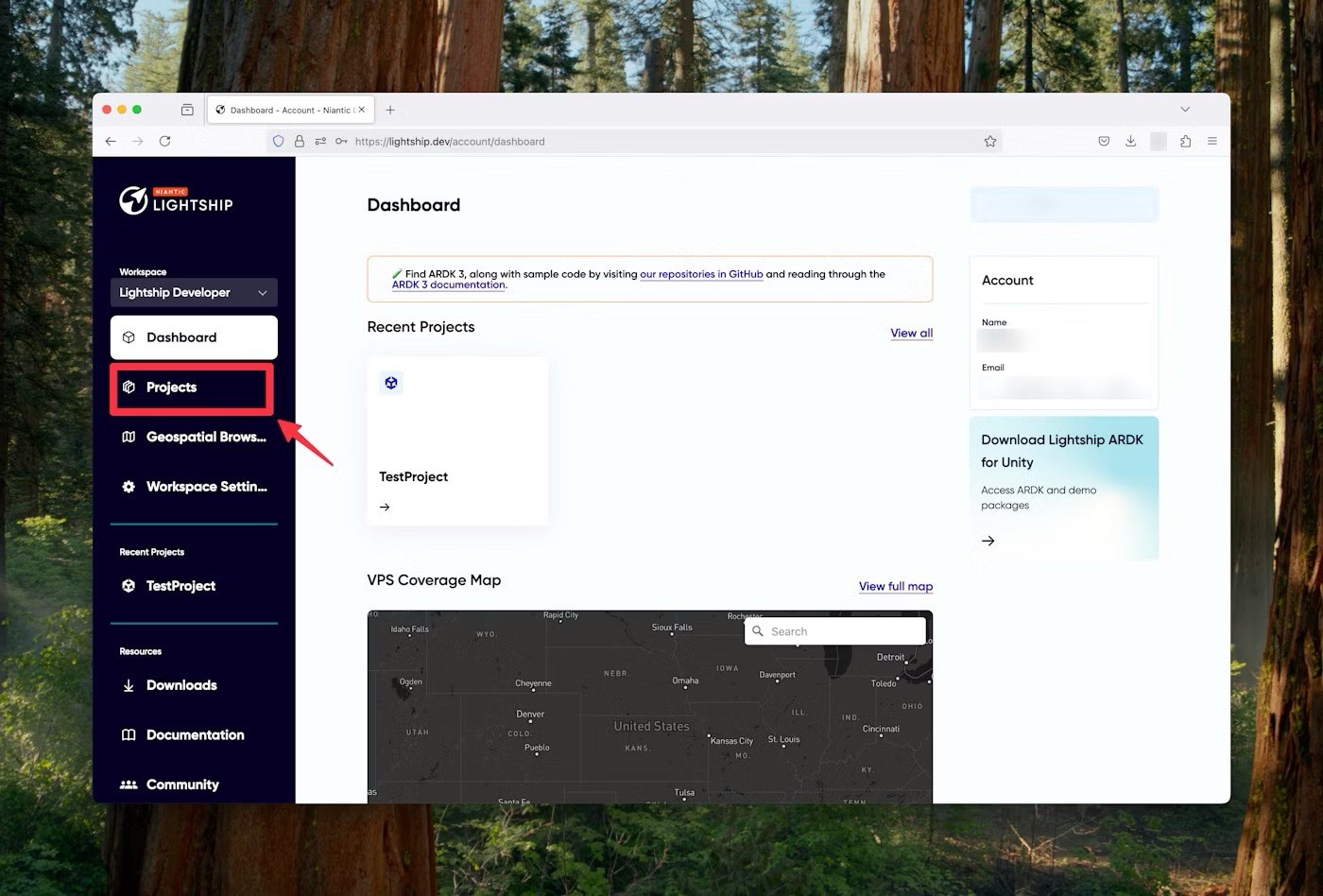The height and width of the screenshot is (896, 1323).
Task: Click the Dashboard cube icon
Action: tap(129, 337)
